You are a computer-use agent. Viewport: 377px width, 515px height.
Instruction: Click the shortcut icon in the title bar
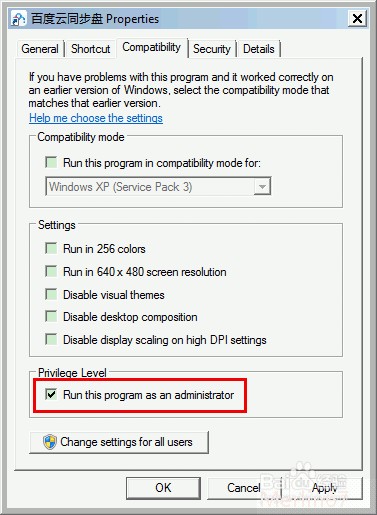coord(18,18)
